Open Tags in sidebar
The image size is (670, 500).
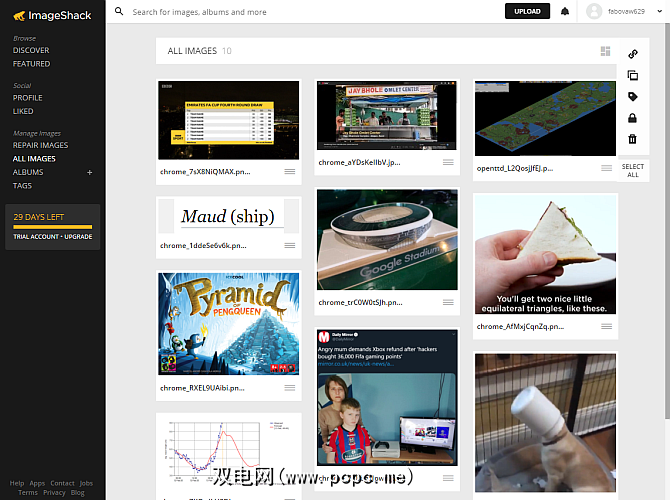[22, 186]
